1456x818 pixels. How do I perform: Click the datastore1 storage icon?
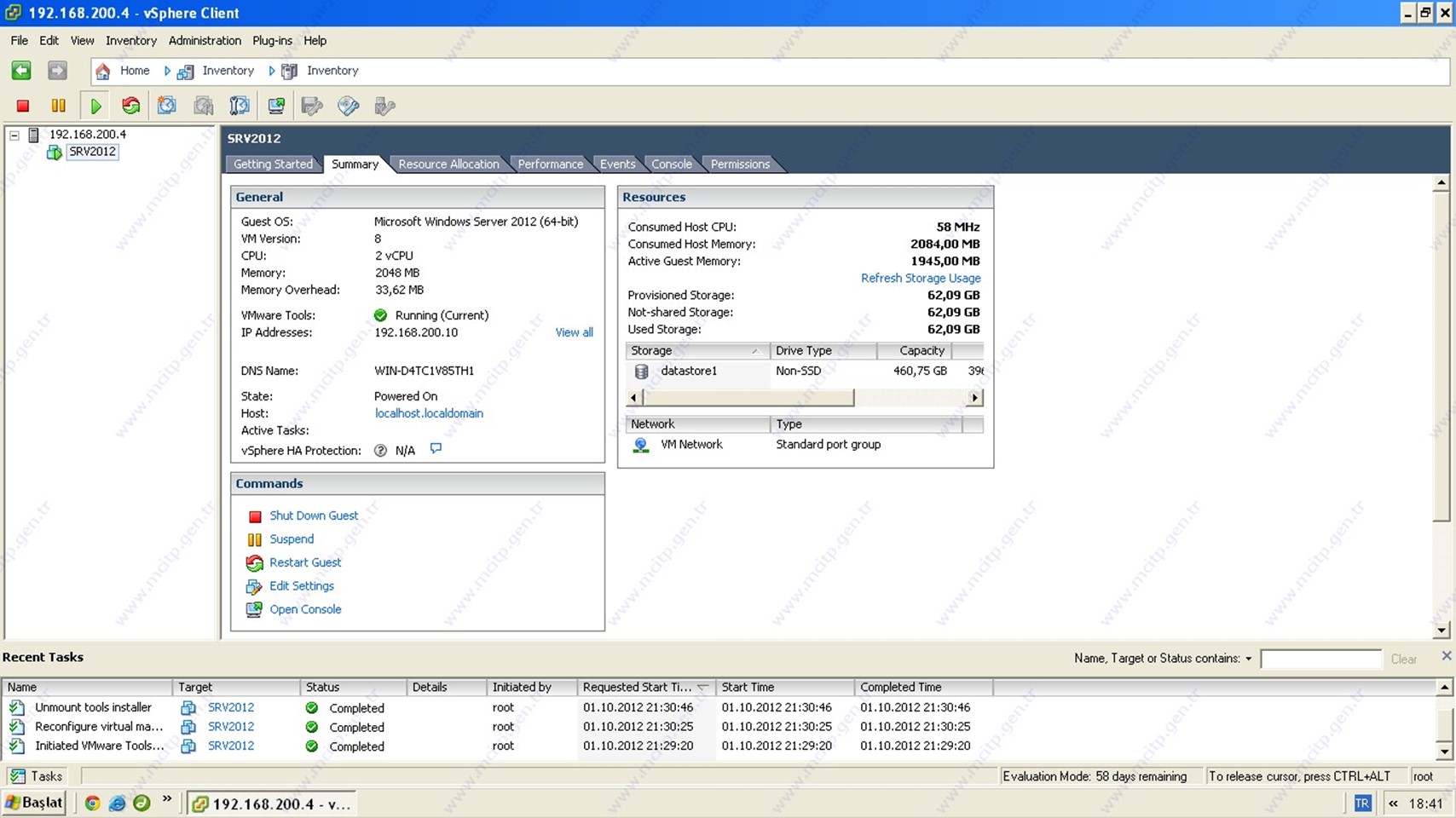642,372
